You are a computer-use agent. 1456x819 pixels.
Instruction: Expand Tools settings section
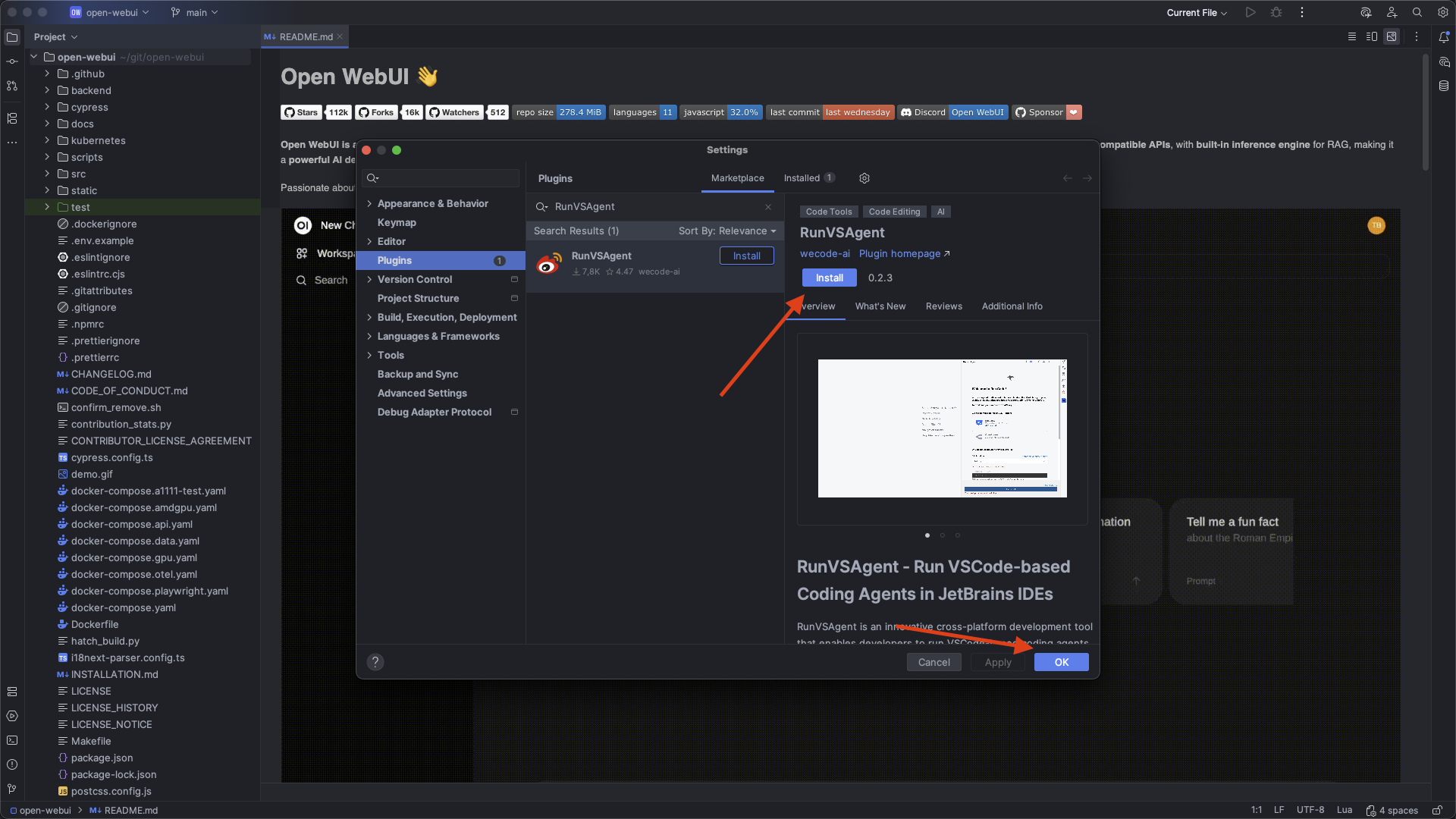[x=369, y=356]
